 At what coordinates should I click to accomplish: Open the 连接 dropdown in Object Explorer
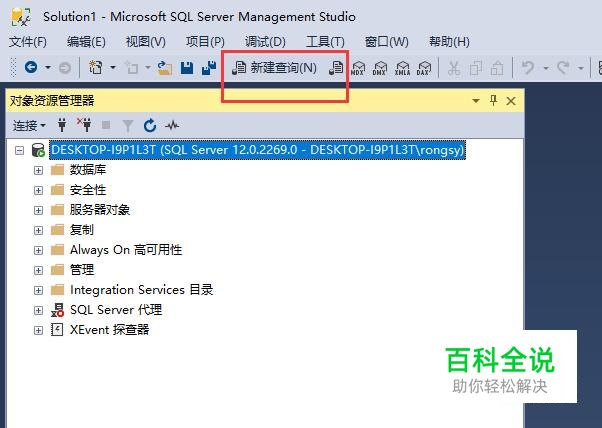pos(29,126)
